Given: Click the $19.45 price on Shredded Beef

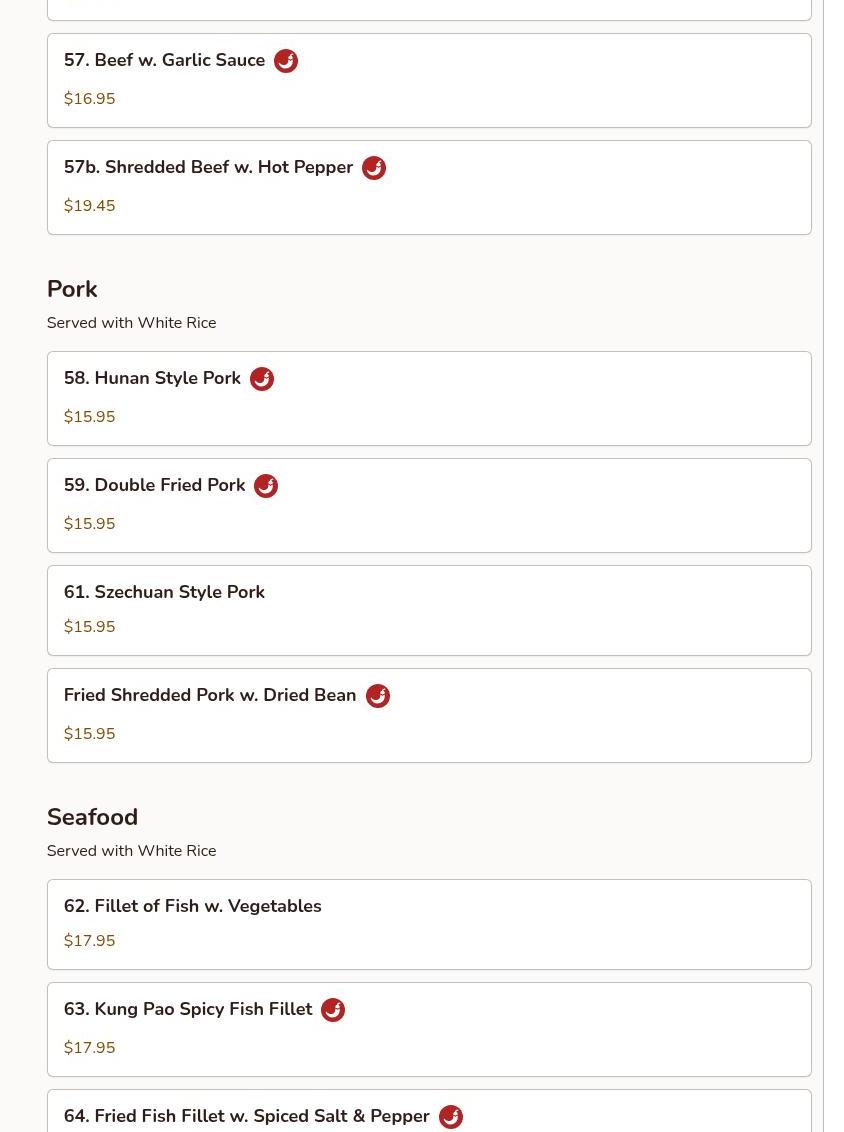Looking at the screenshot, I should pyautogui.click(x=89, y=206).
